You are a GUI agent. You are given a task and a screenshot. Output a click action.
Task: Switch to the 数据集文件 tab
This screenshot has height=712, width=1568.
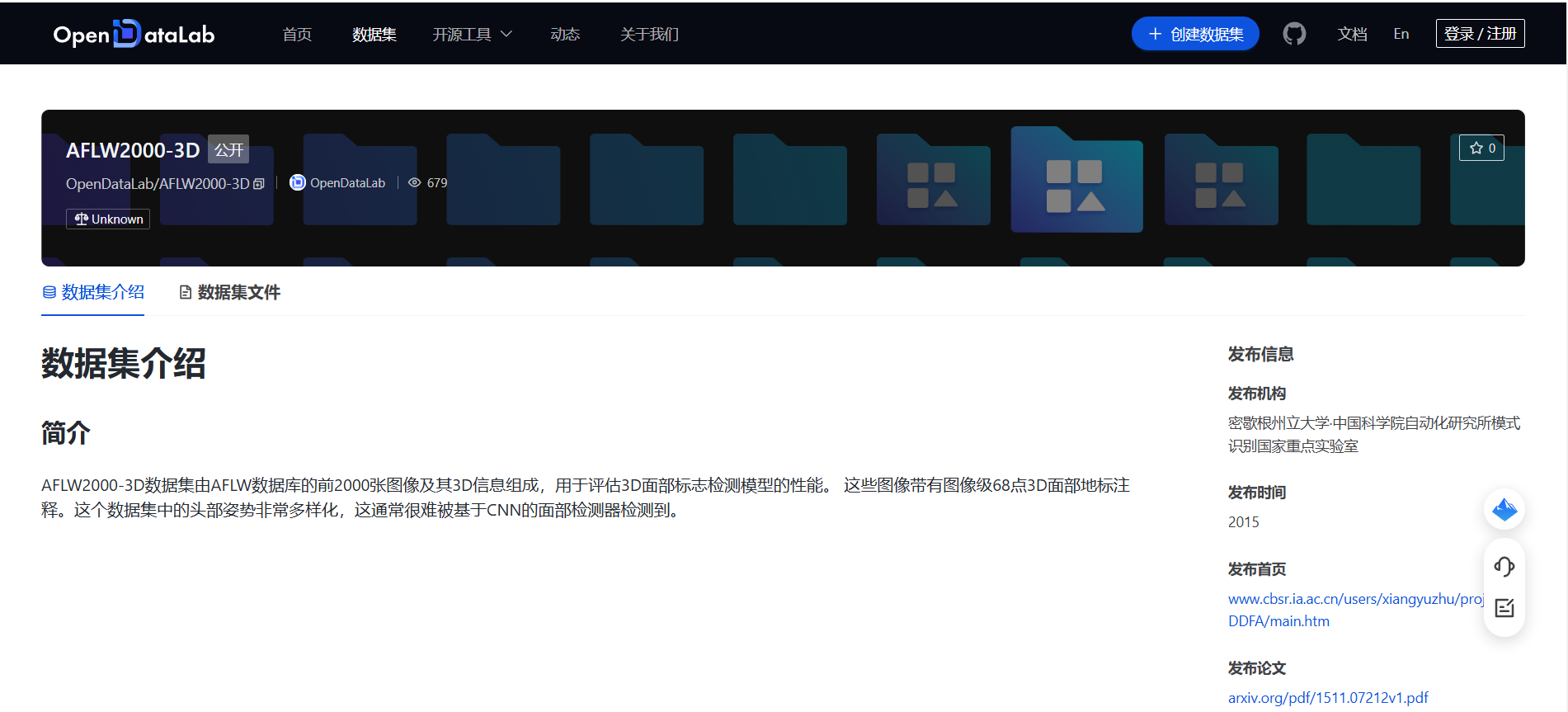tap(230, 292)
